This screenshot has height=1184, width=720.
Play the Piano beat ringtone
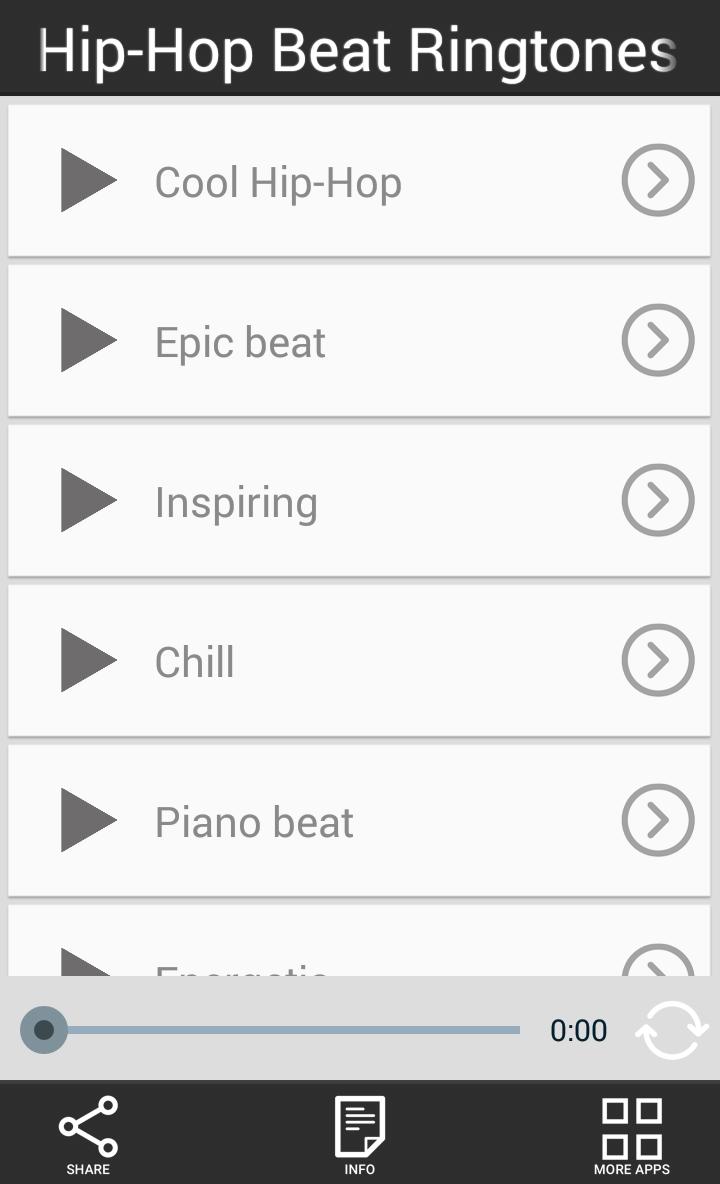coord(89,820)
